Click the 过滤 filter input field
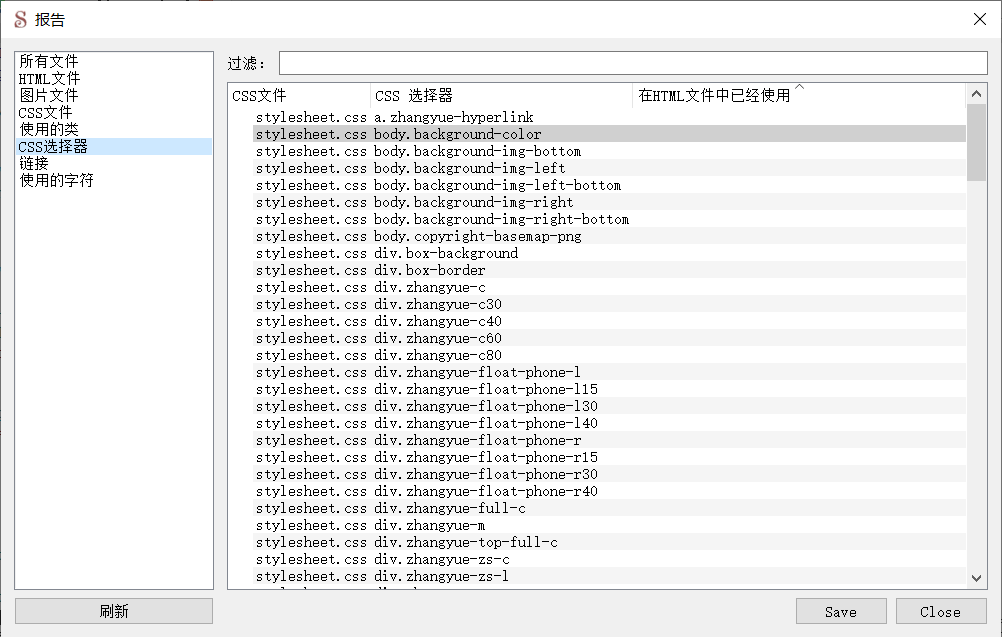Viewport: 1002px width, 637px height. click(x=632, y=63)
